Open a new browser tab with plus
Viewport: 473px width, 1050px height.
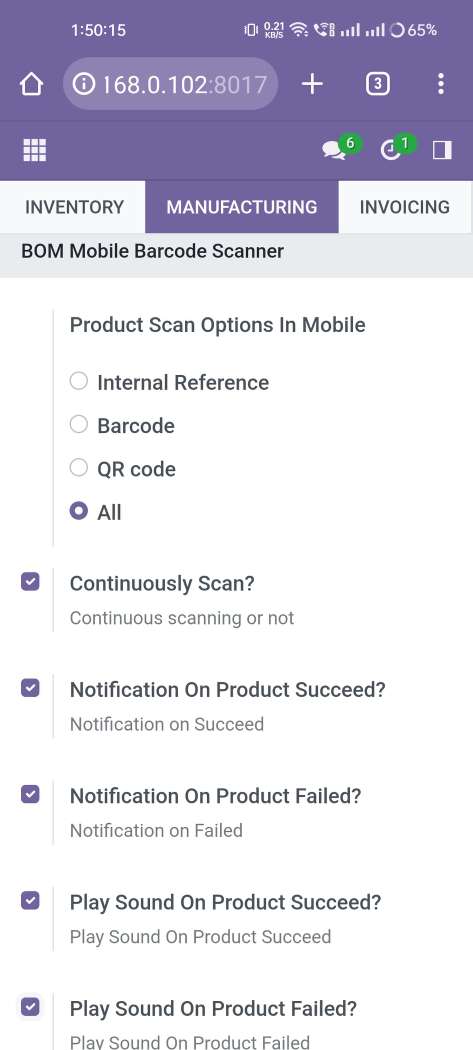312,84
